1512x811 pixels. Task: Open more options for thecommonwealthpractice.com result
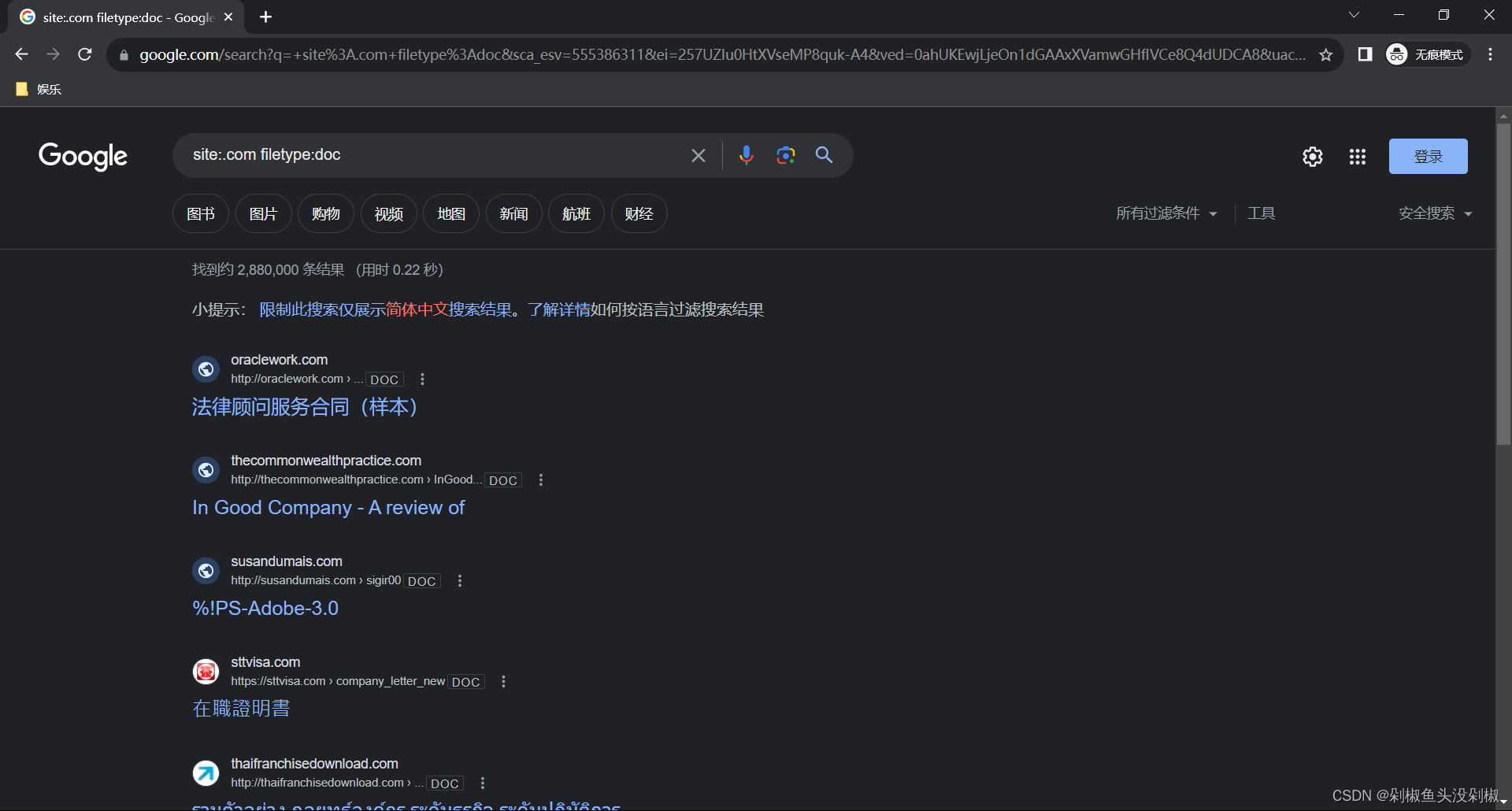(x=541, y=480)
